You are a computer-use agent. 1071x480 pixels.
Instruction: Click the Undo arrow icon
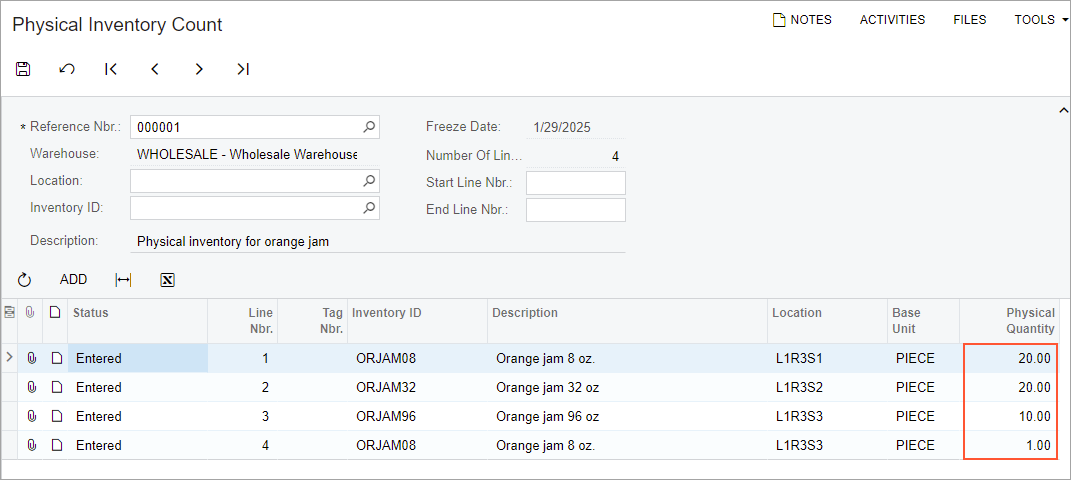[67, 69]
